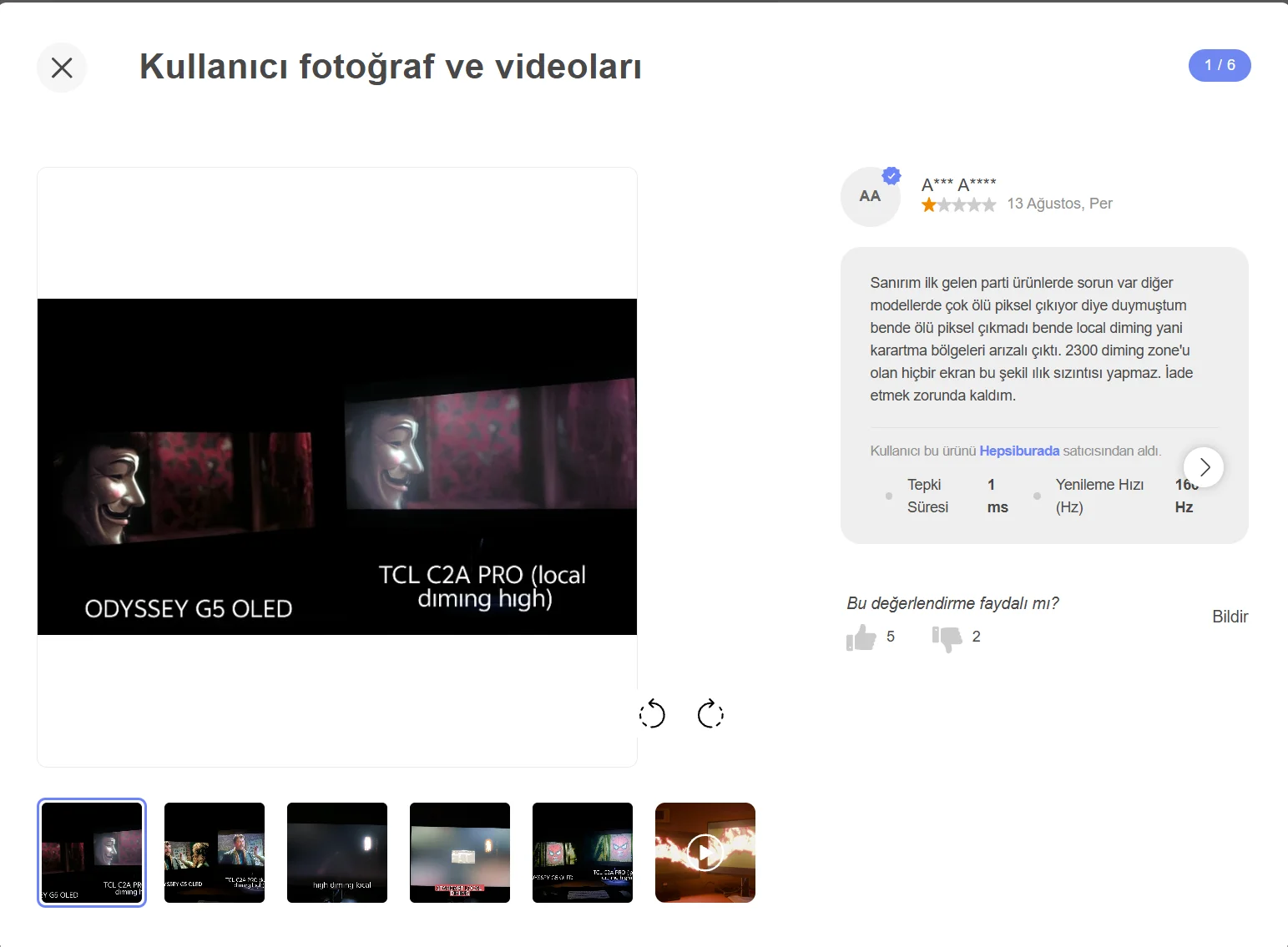Click the thumbs down not helpful icon
The height and width of the screenshot is (947, 1288).
[x=947, y=638]
